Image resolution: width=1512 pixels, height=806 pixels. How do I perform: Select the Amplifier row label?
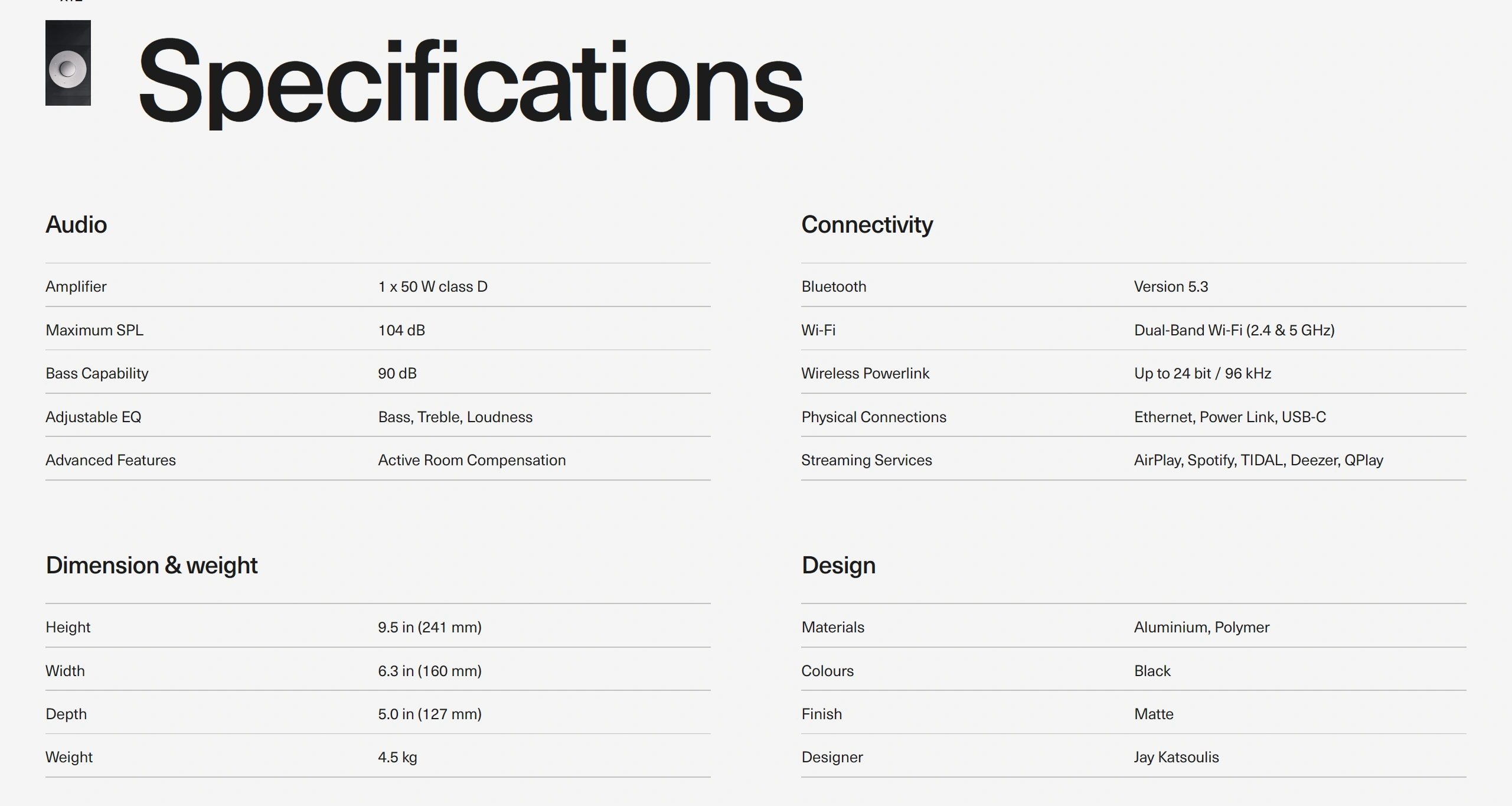(x=76, y=286)
